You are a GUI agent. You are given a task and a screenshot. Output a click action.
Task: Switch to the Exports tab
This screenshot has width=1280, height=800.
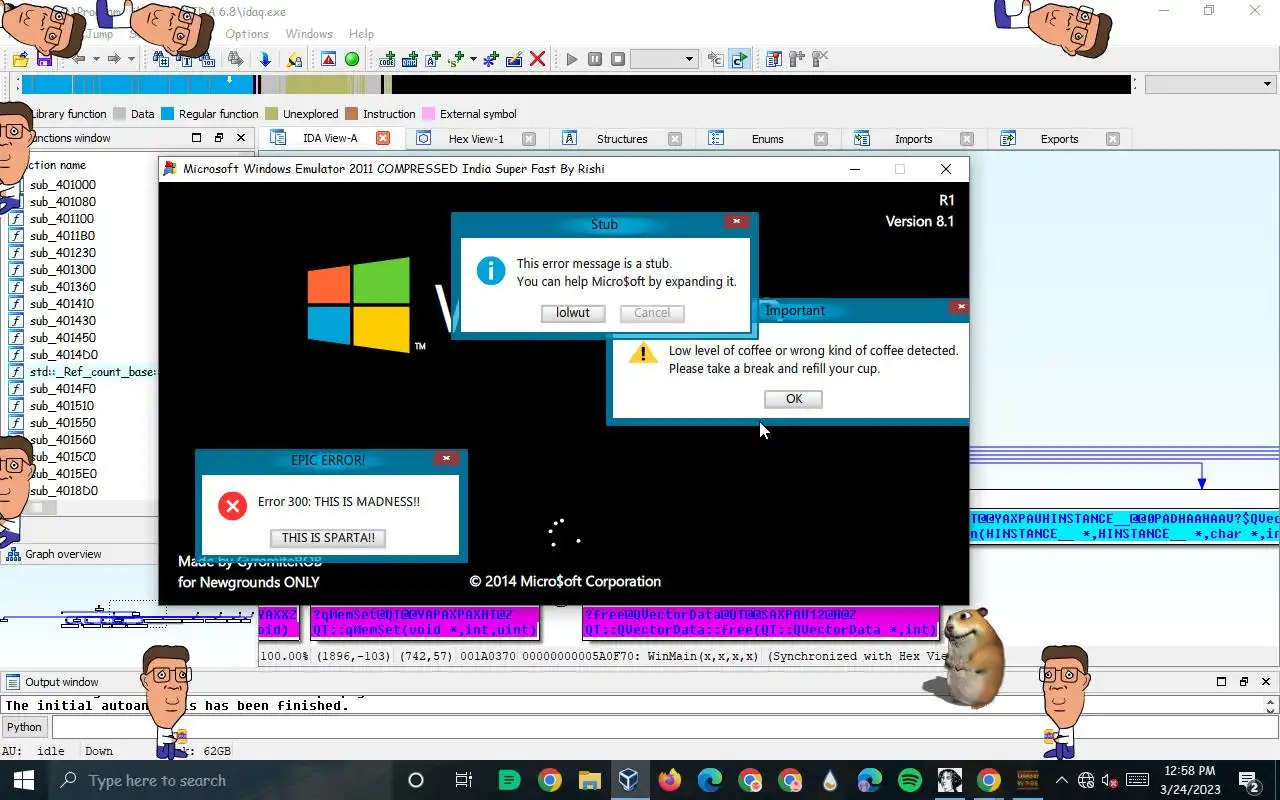(1059, 139)
